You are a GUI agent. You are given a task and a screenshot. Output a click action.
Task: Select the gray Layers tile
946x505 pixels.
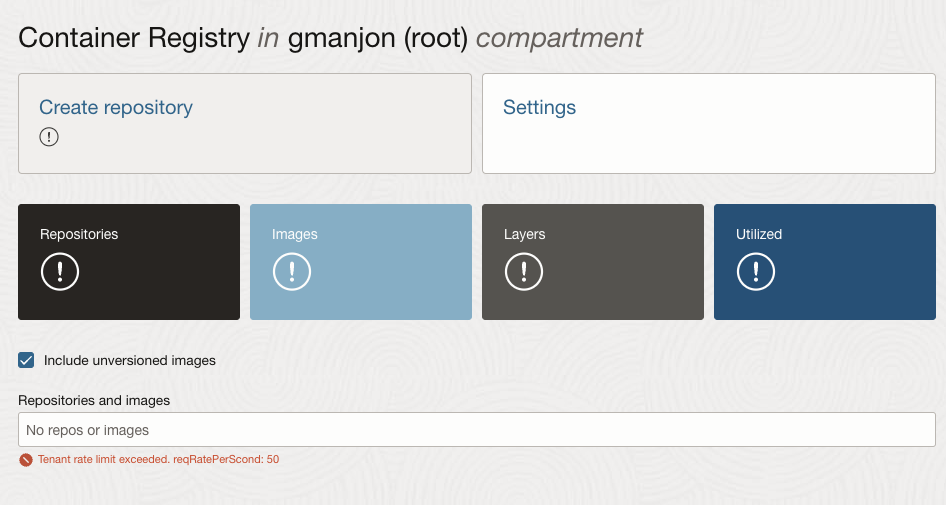pos(593,262)
